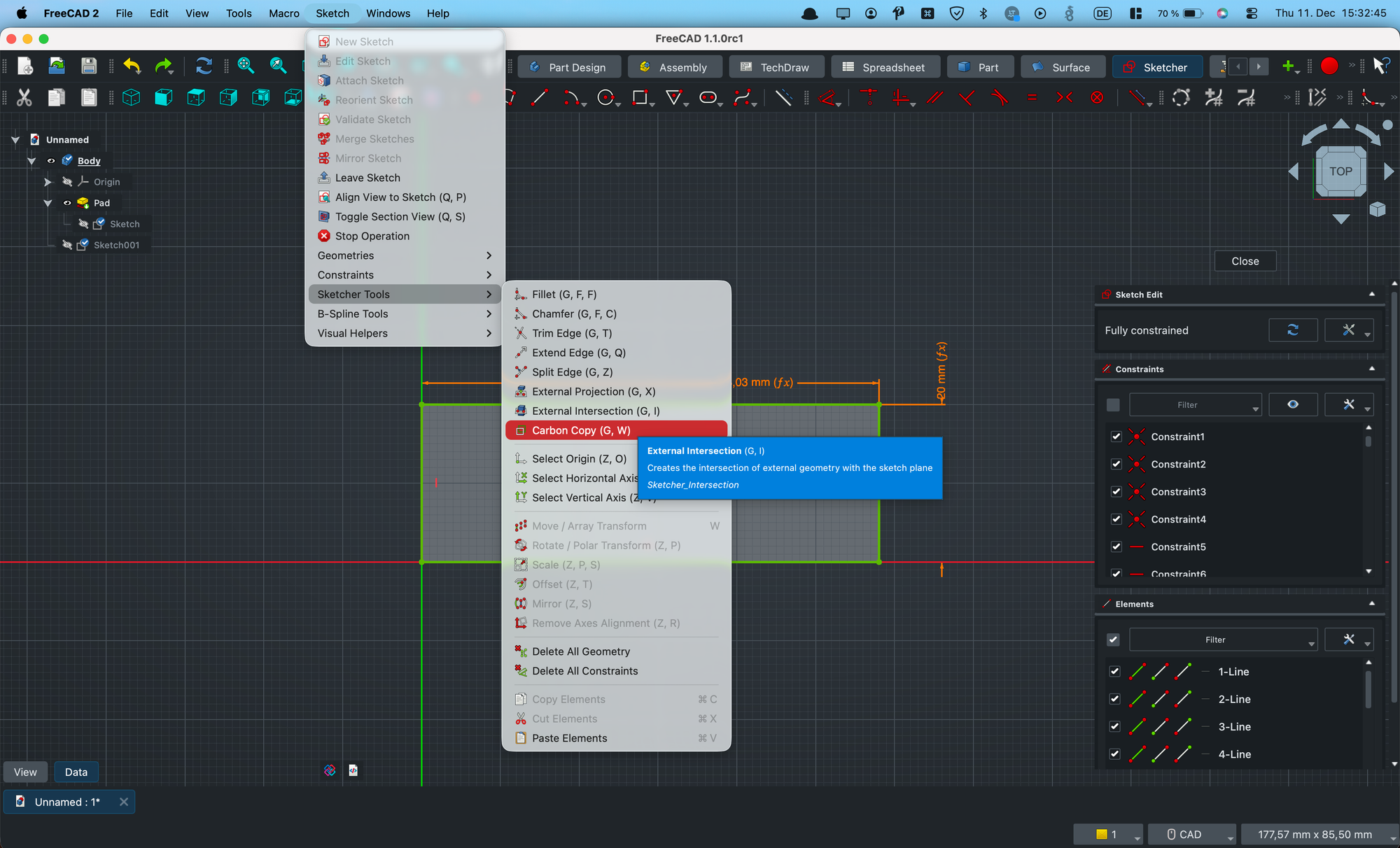
Task: Open the Constraints Filter dropdown
Action: coord(1195,405)
